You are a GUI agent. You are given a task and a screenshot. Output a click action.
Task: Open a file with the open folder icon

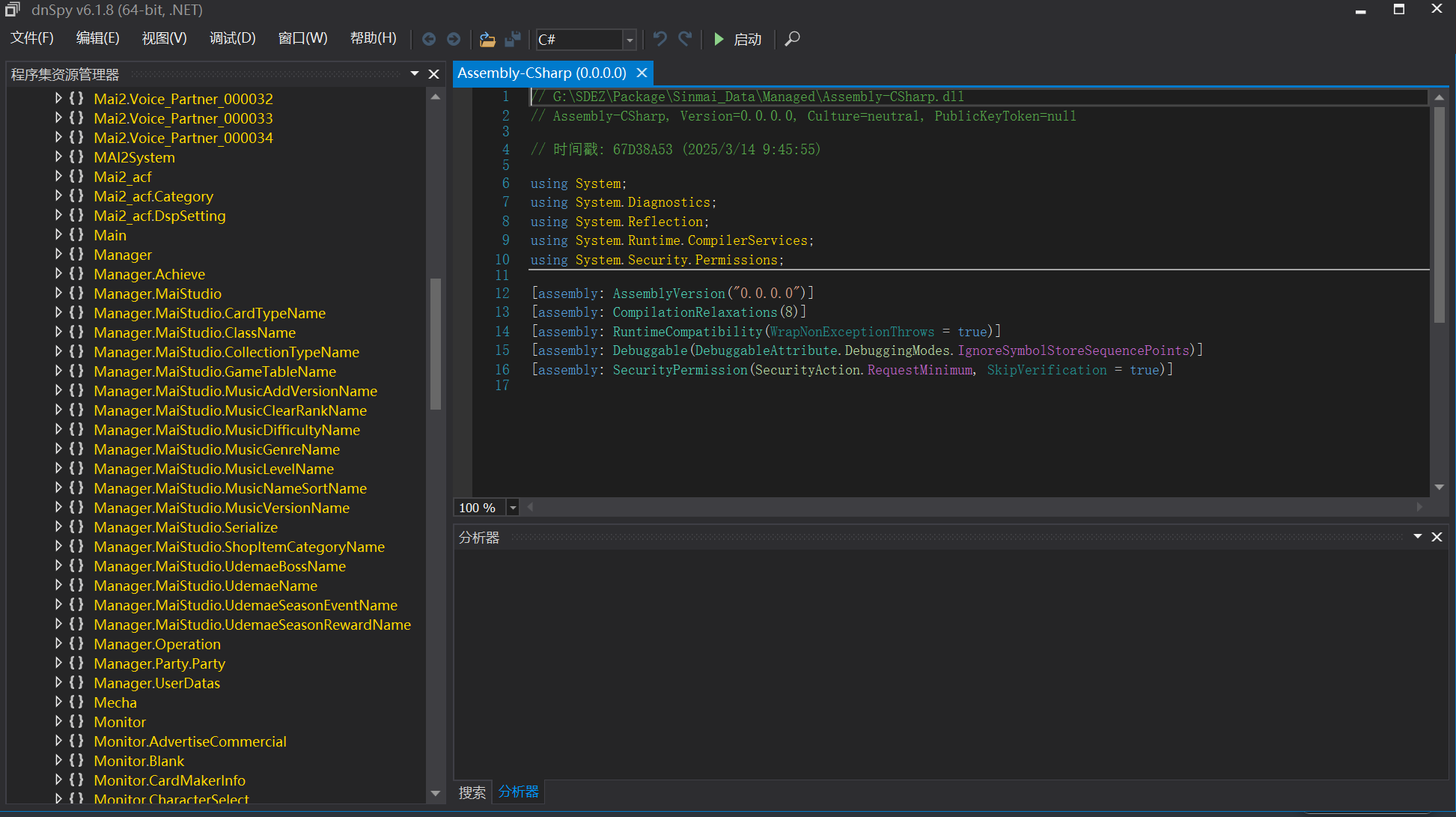coord(487,39)
